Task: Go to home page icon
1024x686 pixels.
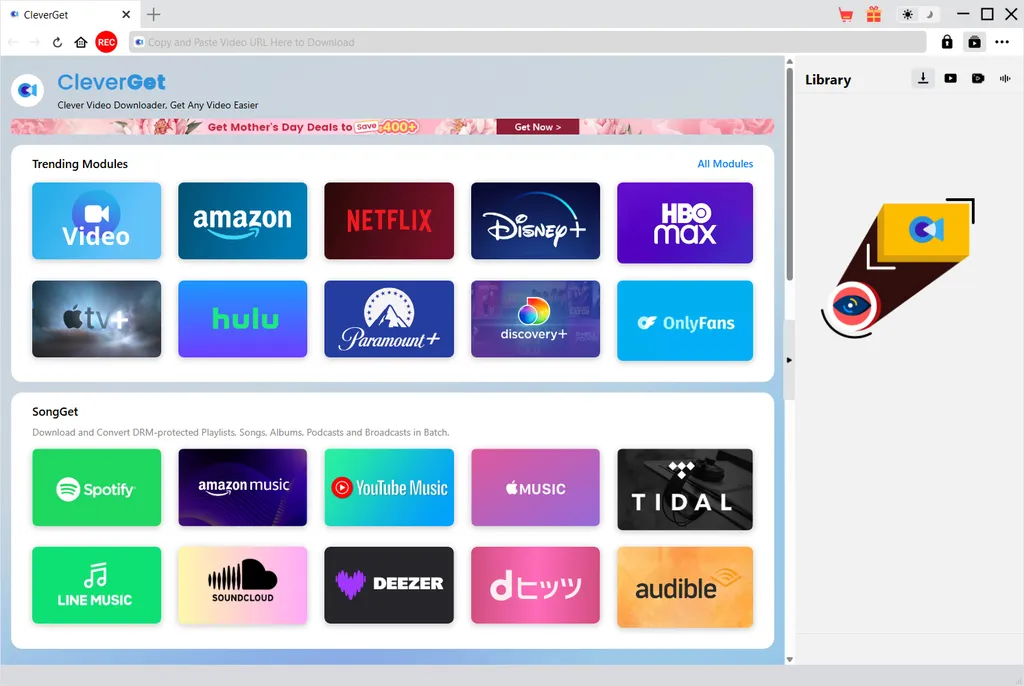Action: pos(81,42)
